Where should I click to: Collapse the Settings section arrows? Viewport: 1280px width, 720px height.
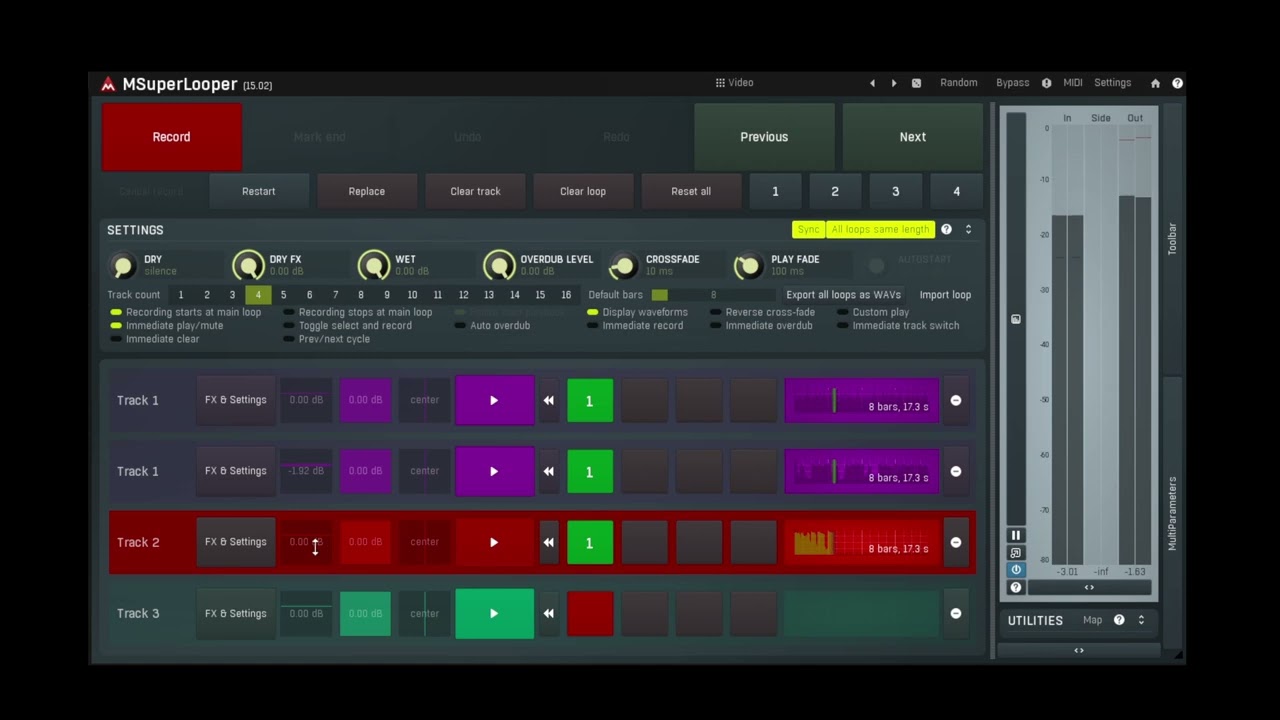point(968,230)
